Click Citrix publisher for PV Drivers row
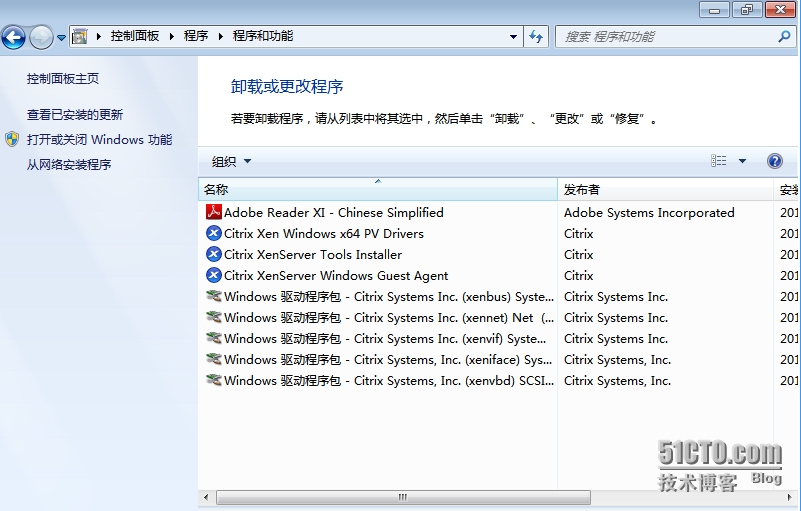Image resolution: width=801 pixels, height=511 pixels. [578, 234]
